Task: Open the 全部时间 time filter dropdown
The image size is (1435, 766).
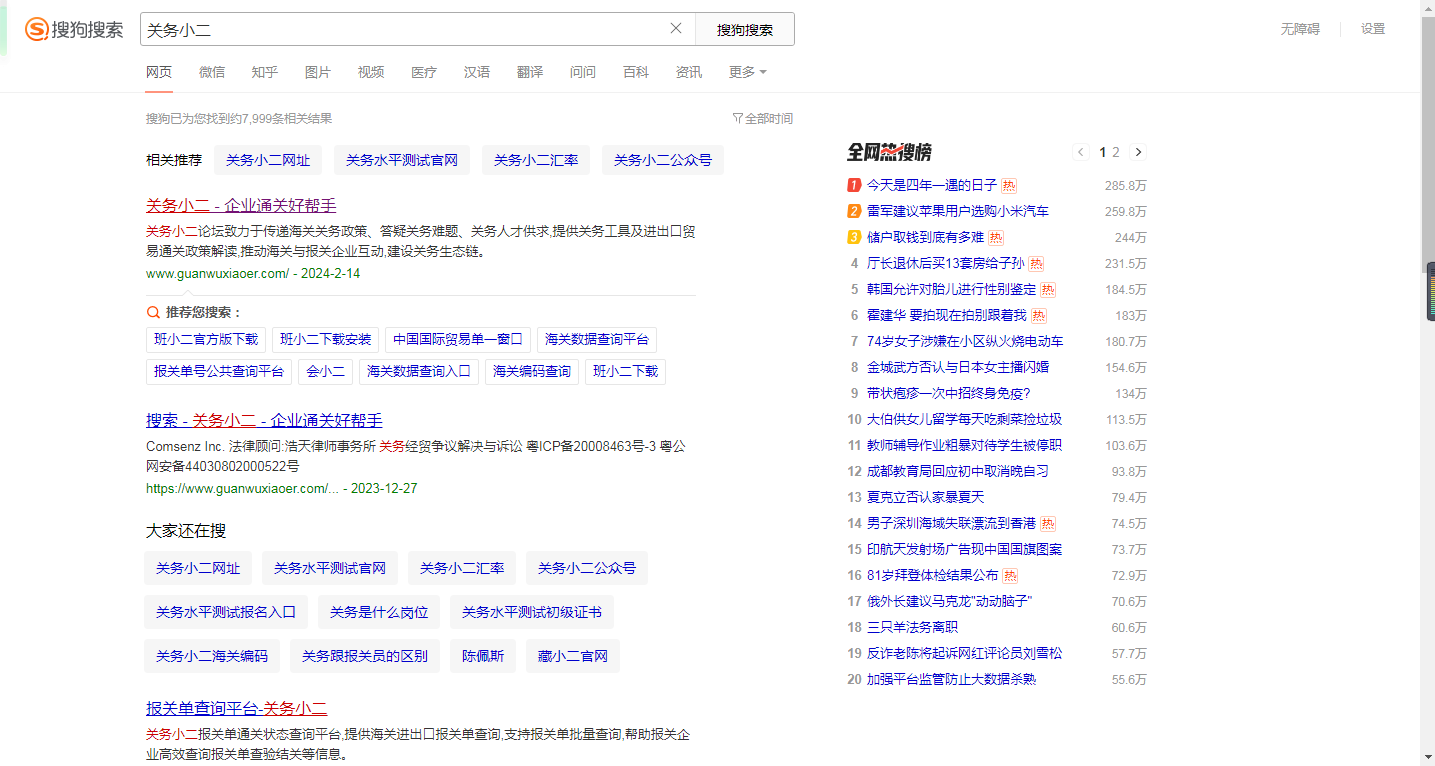Action: [763, 118]
